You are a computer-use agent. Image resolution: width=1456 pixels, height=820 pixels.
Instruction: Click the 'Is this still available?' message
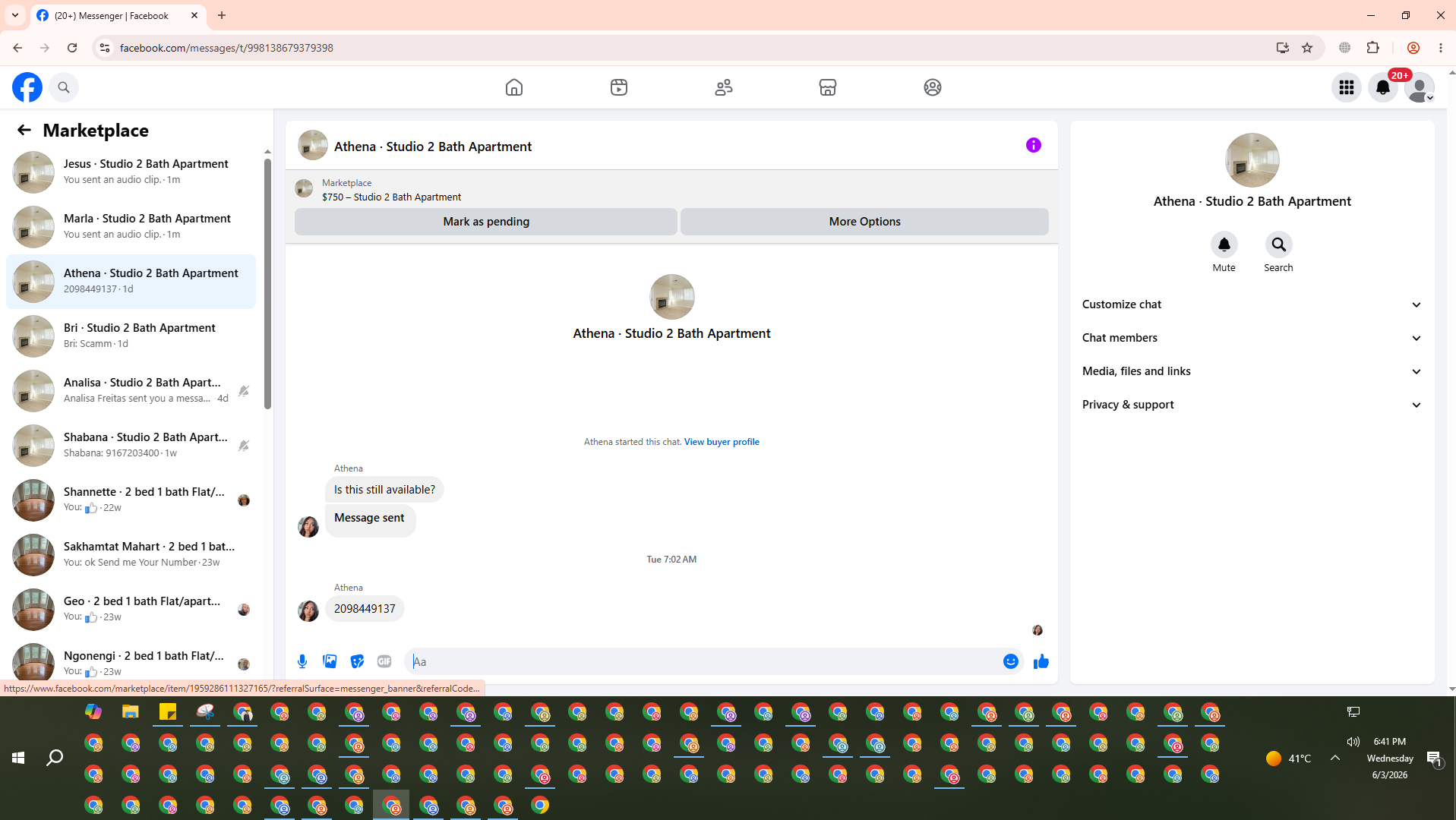click(x=384, y=490)
